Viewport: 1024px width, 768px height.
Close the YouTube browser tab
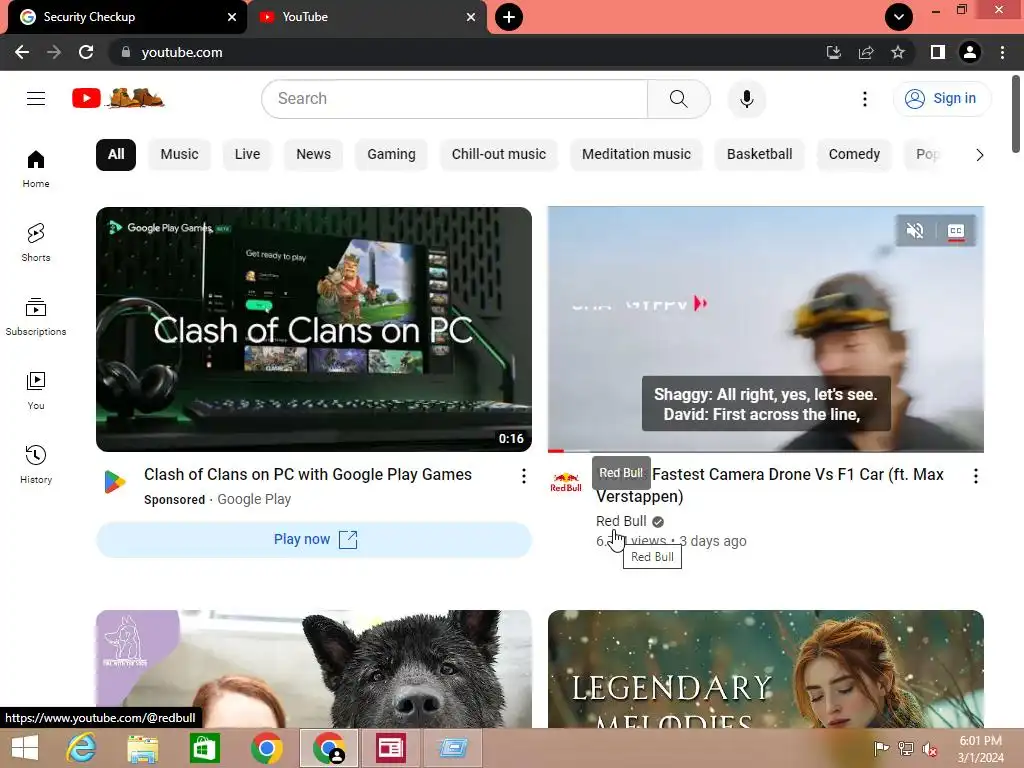pos(471,17)
